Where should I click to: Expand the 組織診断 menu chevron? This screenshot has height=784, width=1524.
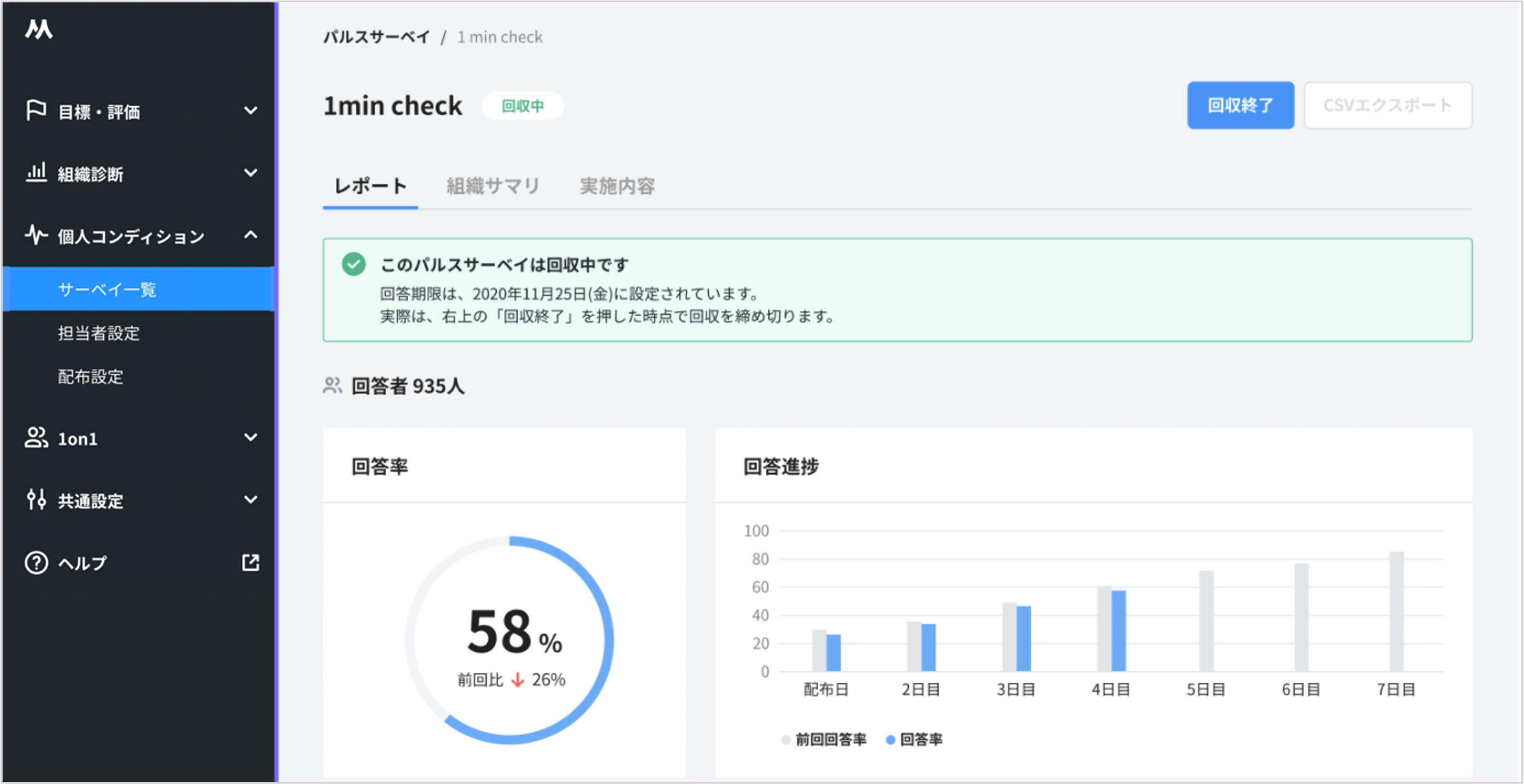(251, 173)
